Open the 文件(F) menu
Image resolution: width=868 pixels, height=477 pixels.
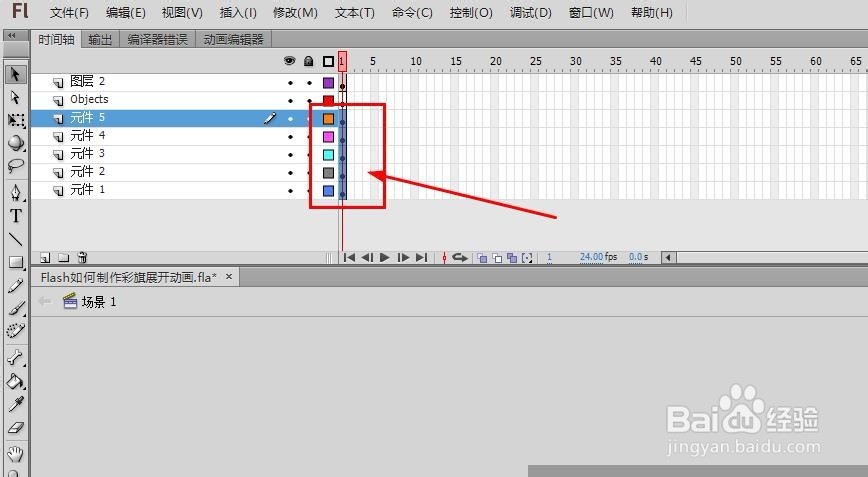pos(69,13)
